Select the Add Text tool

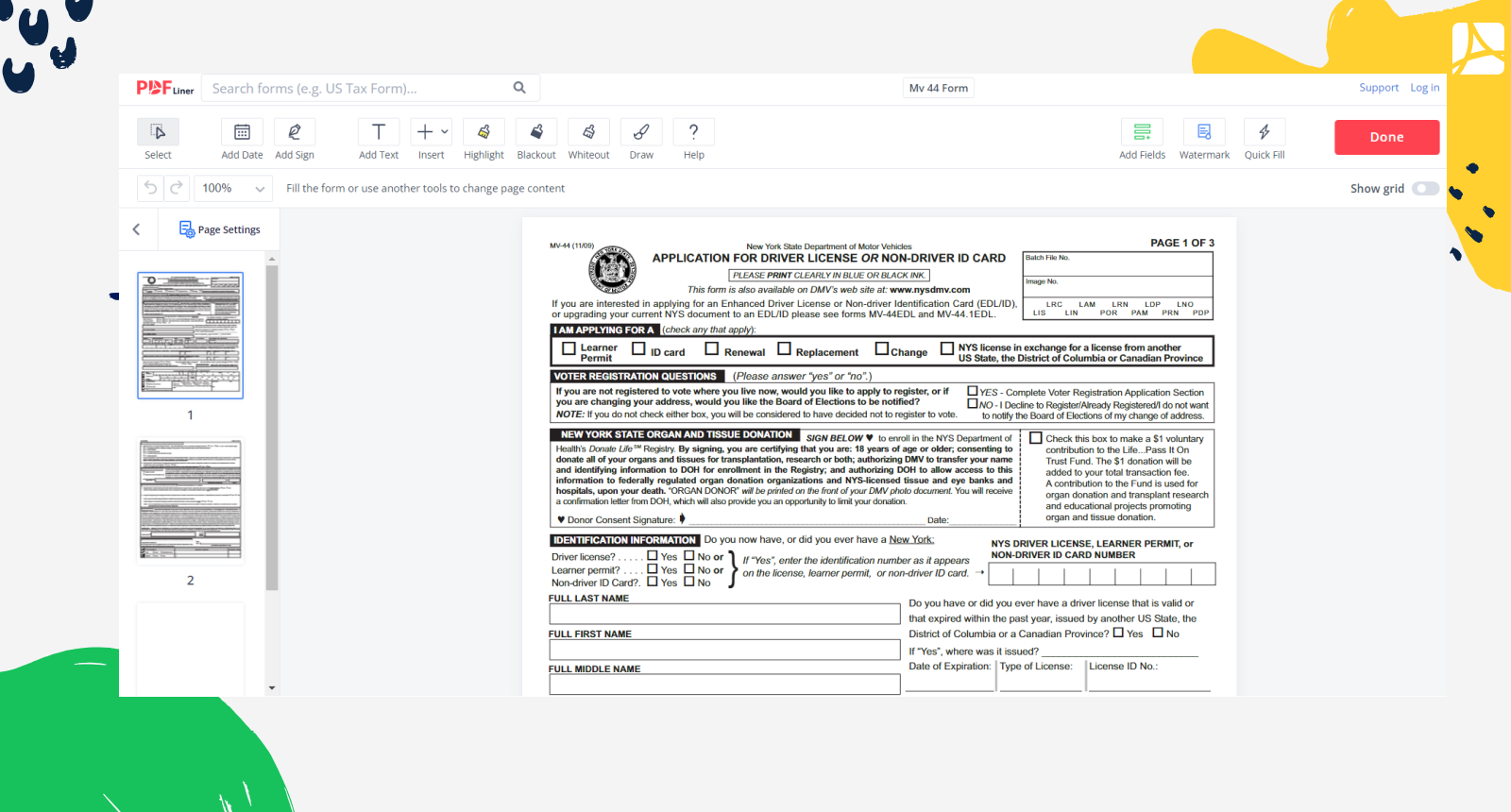(379, 133)
